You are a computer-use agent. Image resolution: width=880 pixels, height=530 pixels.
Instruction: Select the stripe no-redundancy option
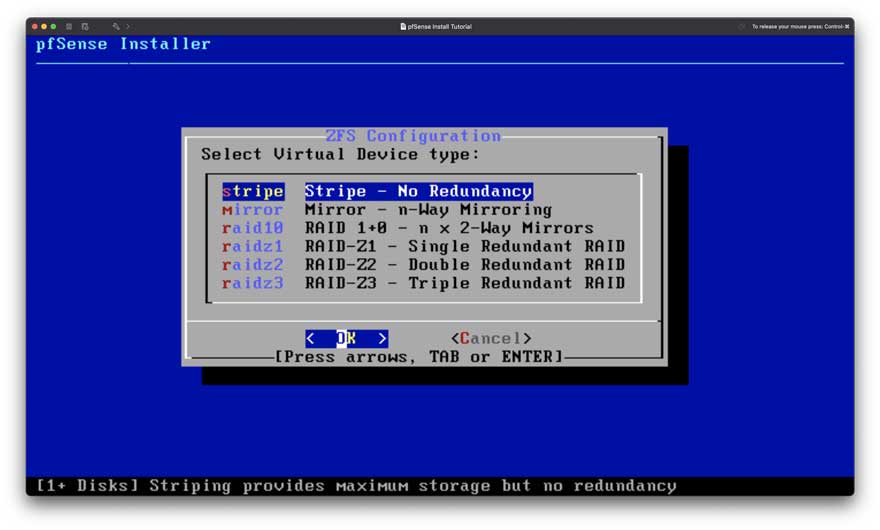(x=377, y=191)
